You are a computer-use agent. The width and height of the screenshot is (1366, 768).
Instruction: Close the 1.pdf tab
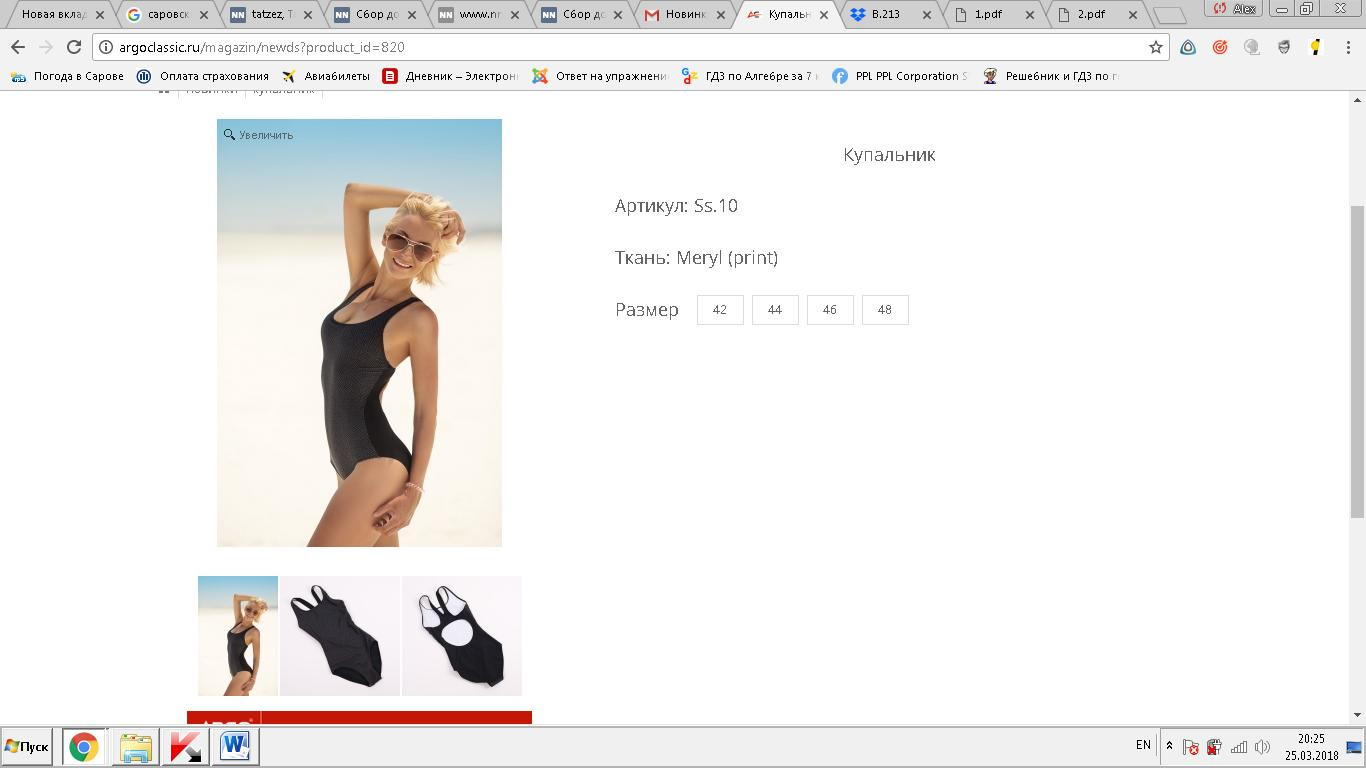tap(1030, 15)
